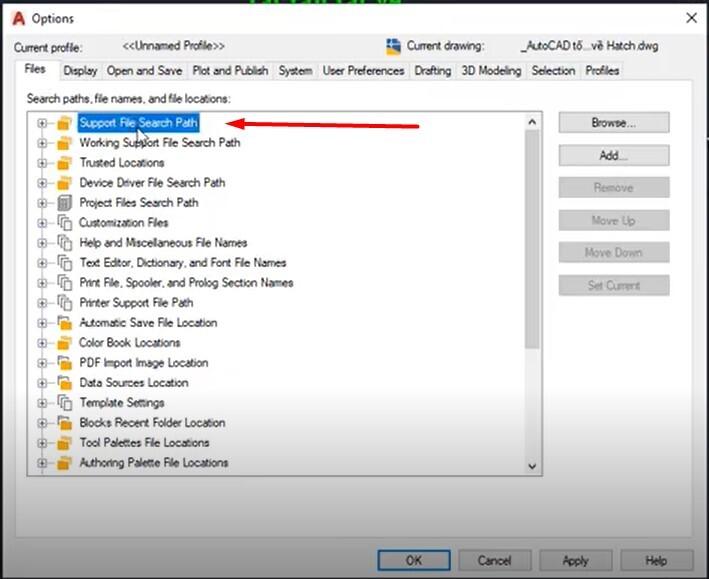Image resolution: width=709 pixels, height=579 pixels.
Task: Open the Profiles tab
Action: (602, 71)
